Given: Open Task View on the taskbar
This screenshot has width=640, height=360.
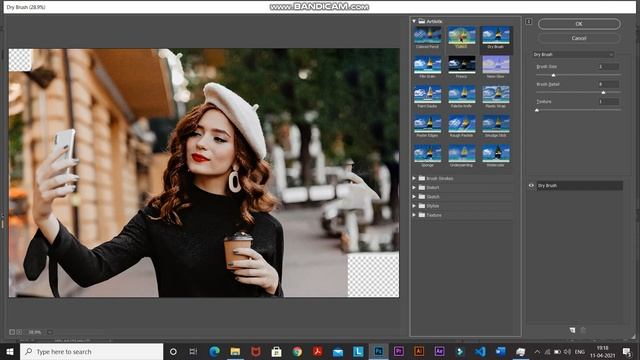Looking at the screenshot, I should pos(193,351).
